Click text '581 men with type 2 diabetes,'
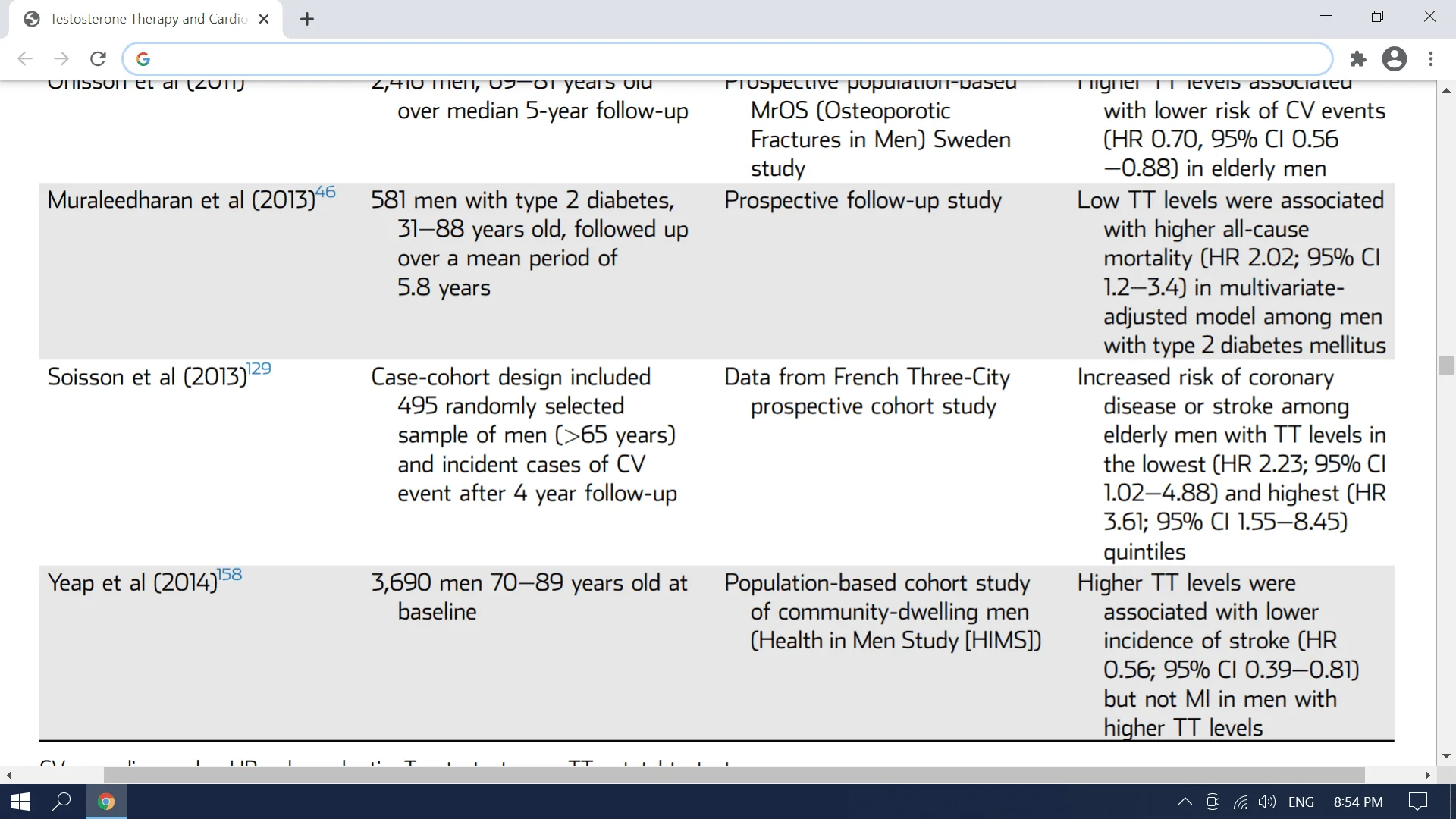The width and height of the screenshot is (1456, 819). point(522,200)
